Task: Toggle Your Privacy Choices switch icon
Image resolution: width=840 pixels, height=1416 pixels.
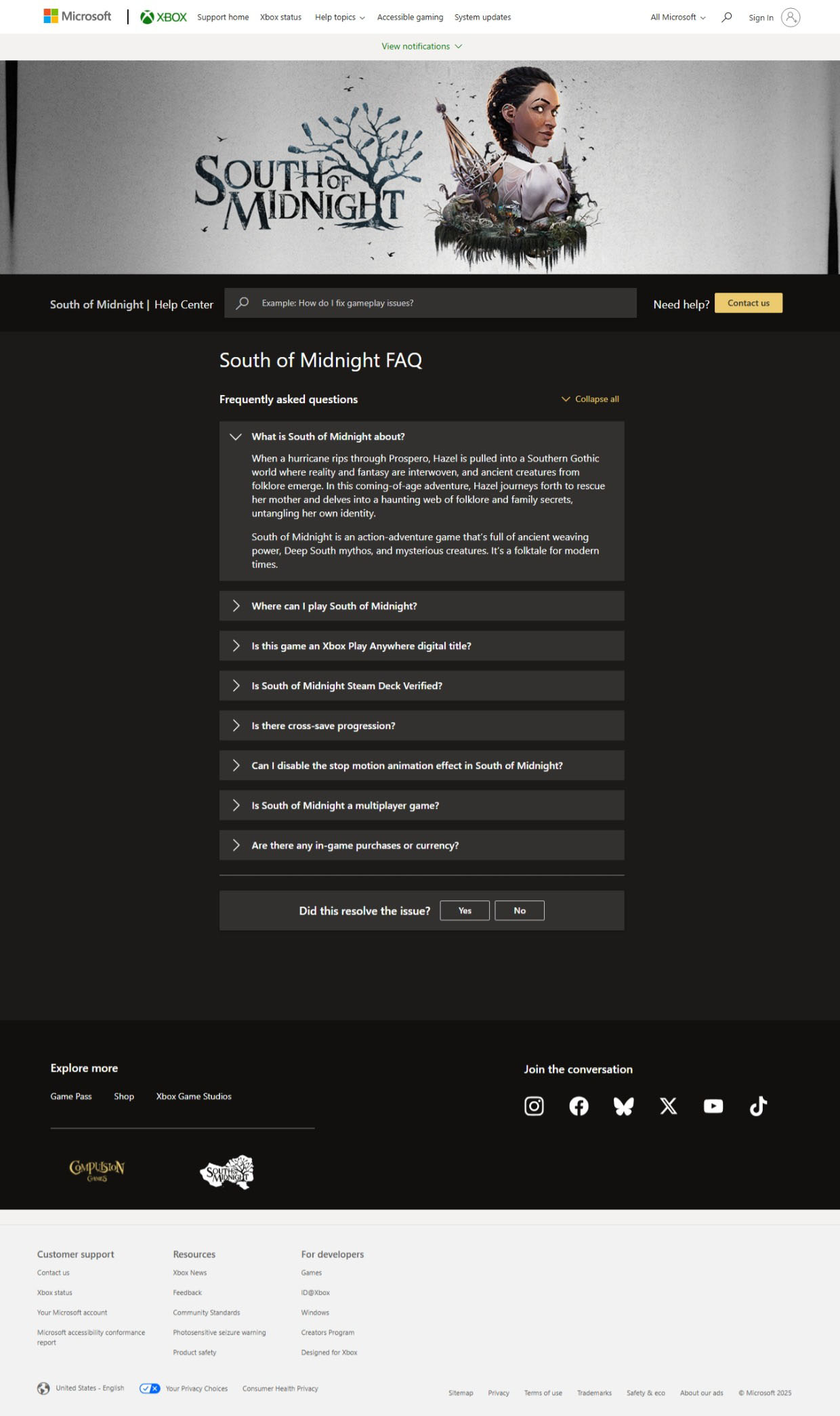Action: 150,1388
